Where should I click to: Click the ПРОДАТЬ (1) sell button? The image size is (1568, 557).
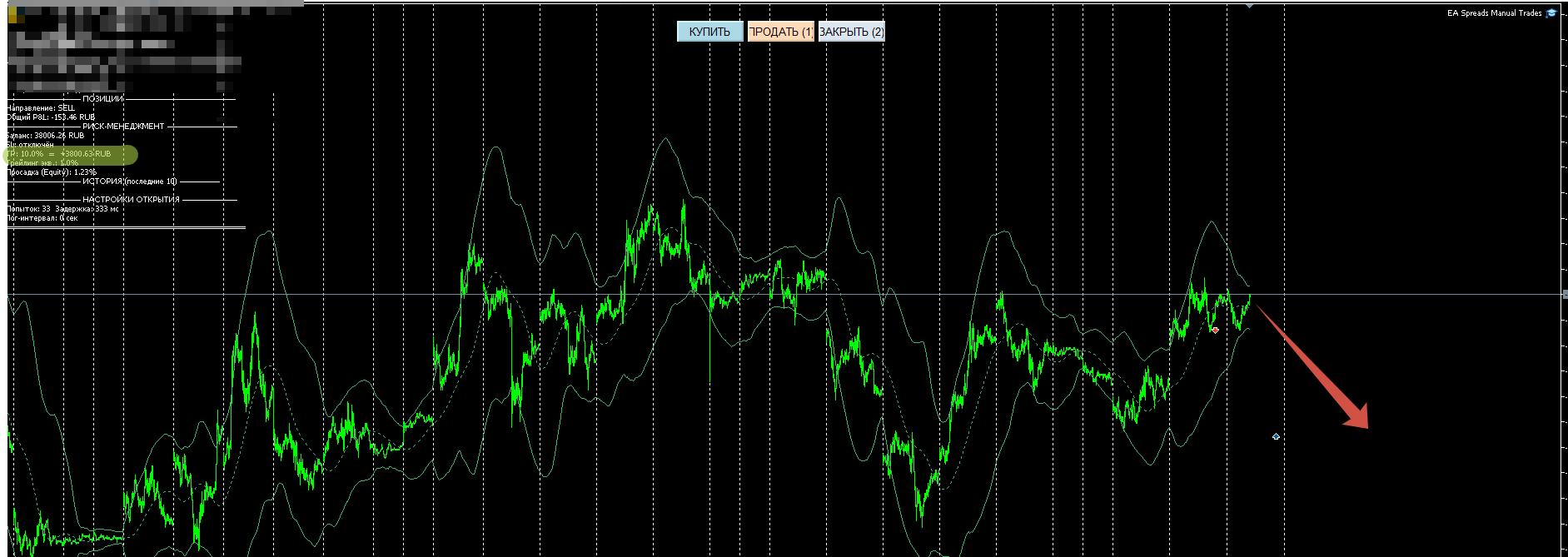pyautogui.click(x=780, y=32)
